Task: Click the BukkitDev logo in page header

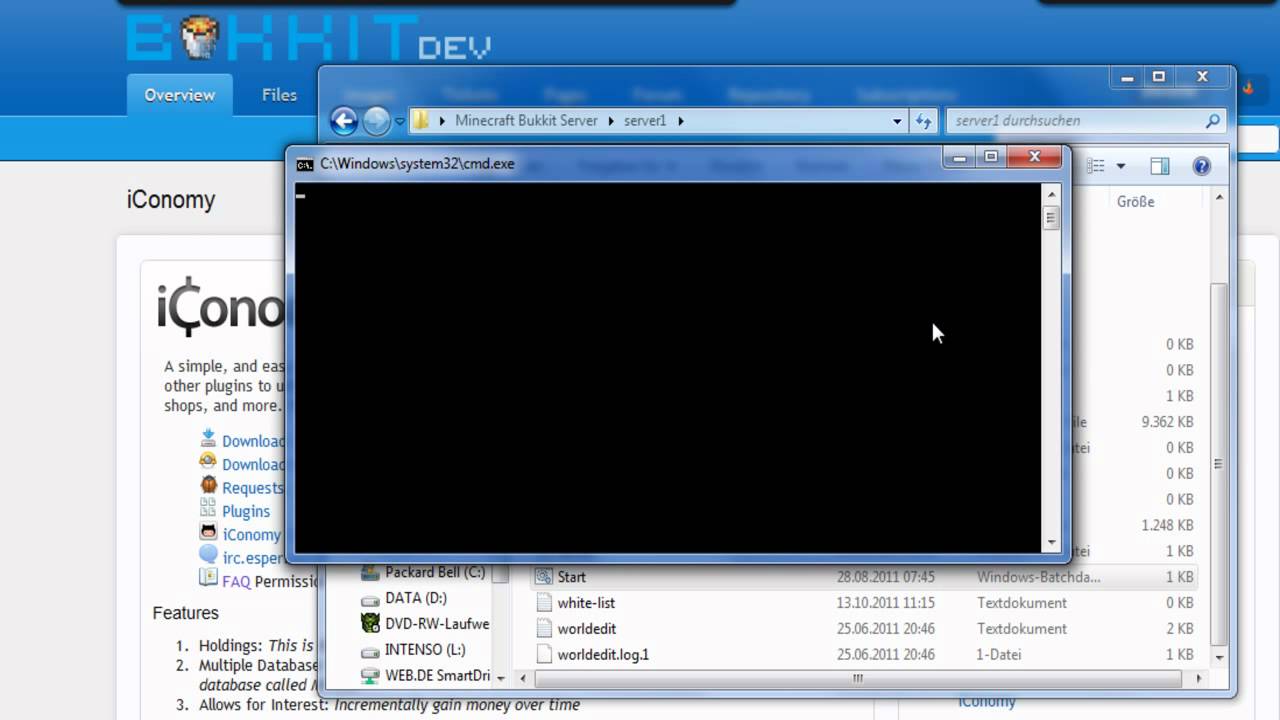Action: pyautogui.click(x=308, y=38)
